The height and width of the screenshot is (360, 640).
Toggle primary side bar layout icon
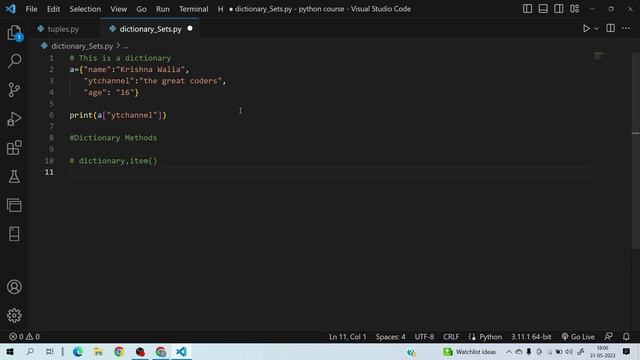pos(527,9)
